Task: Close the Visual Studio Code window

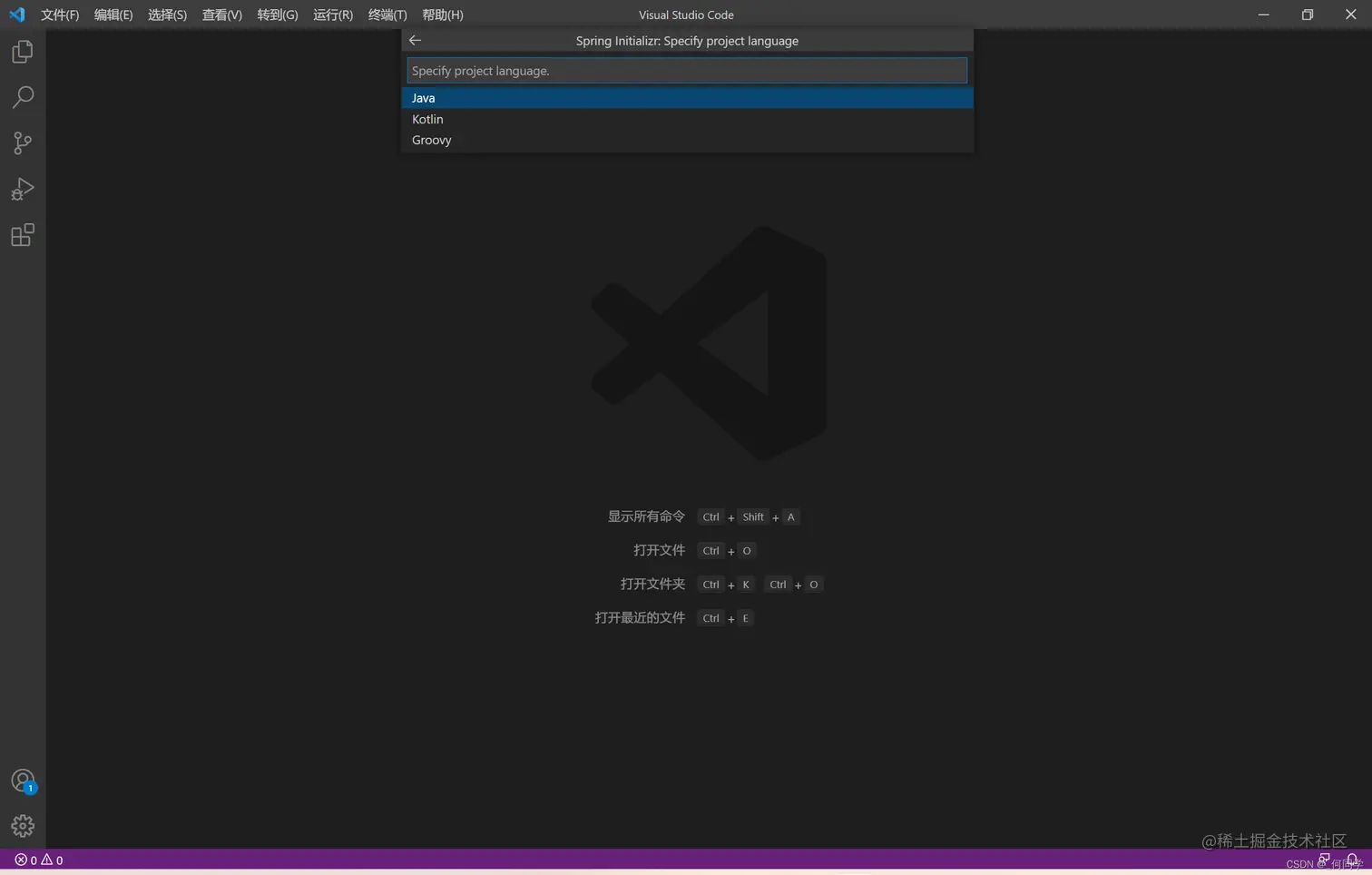Action: click(x=1350, y=15)
